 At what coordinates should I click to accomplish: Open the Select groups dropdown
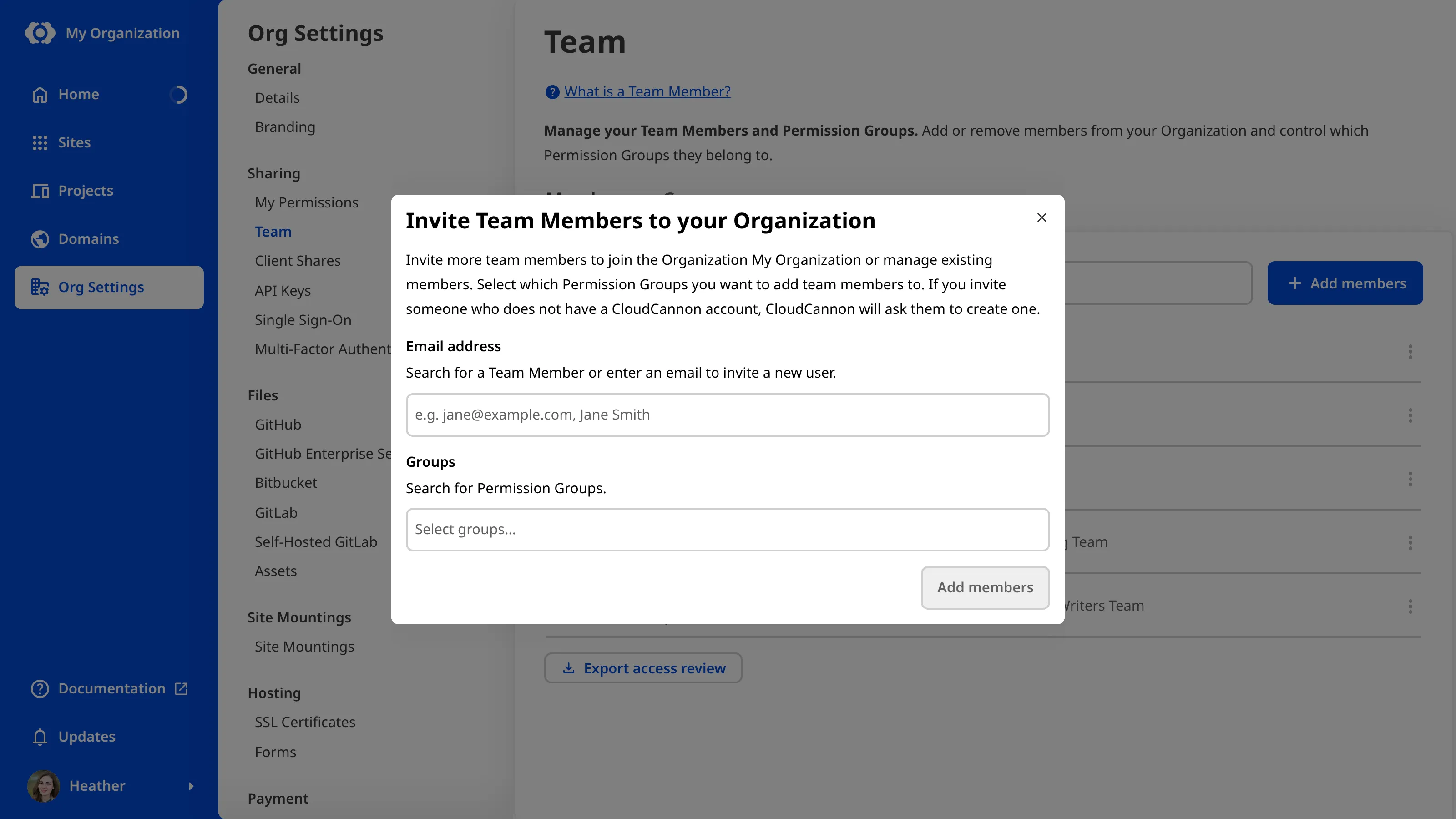(728, 529)
